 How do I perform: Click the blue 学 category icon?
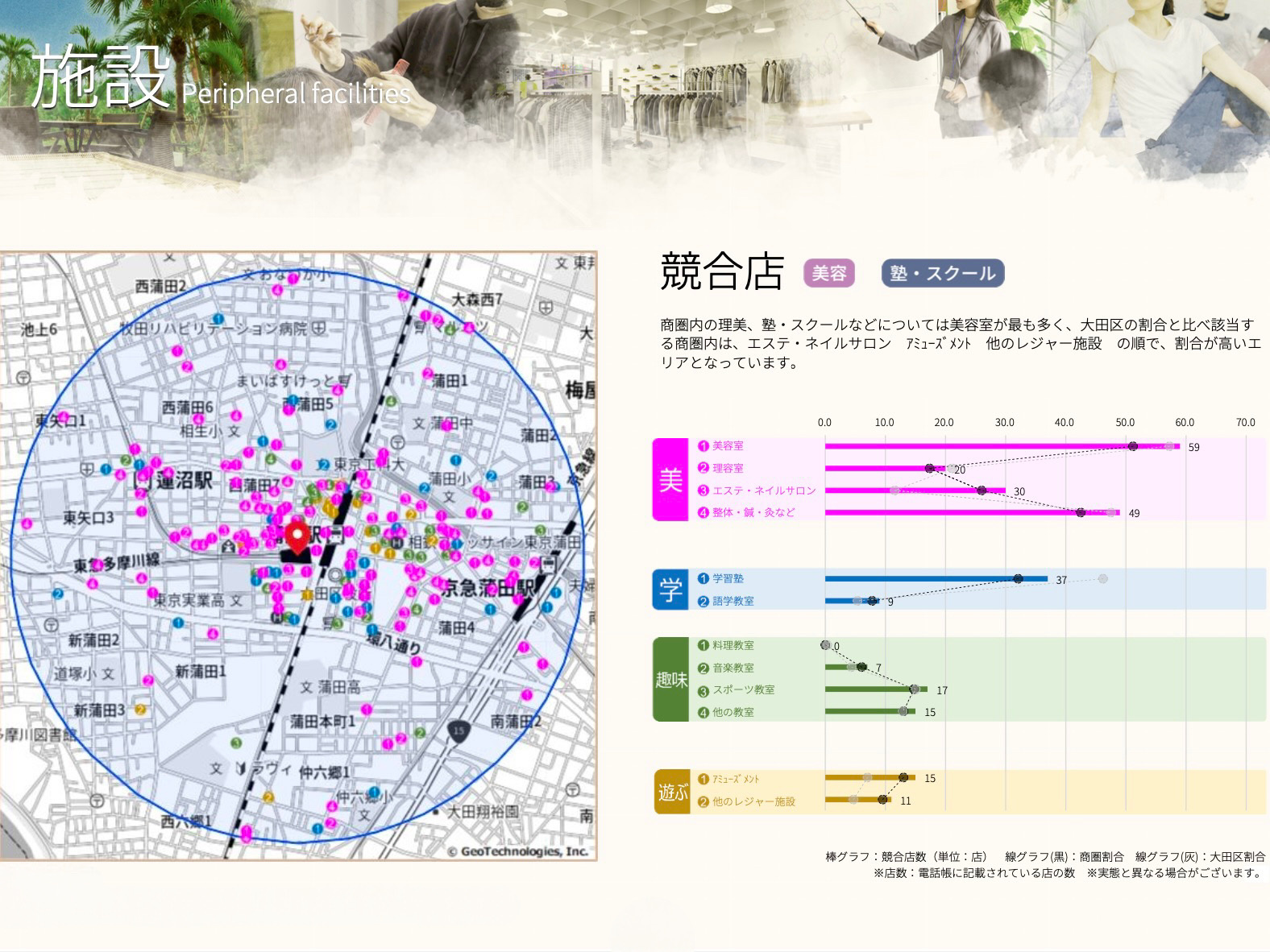(670, 590)
